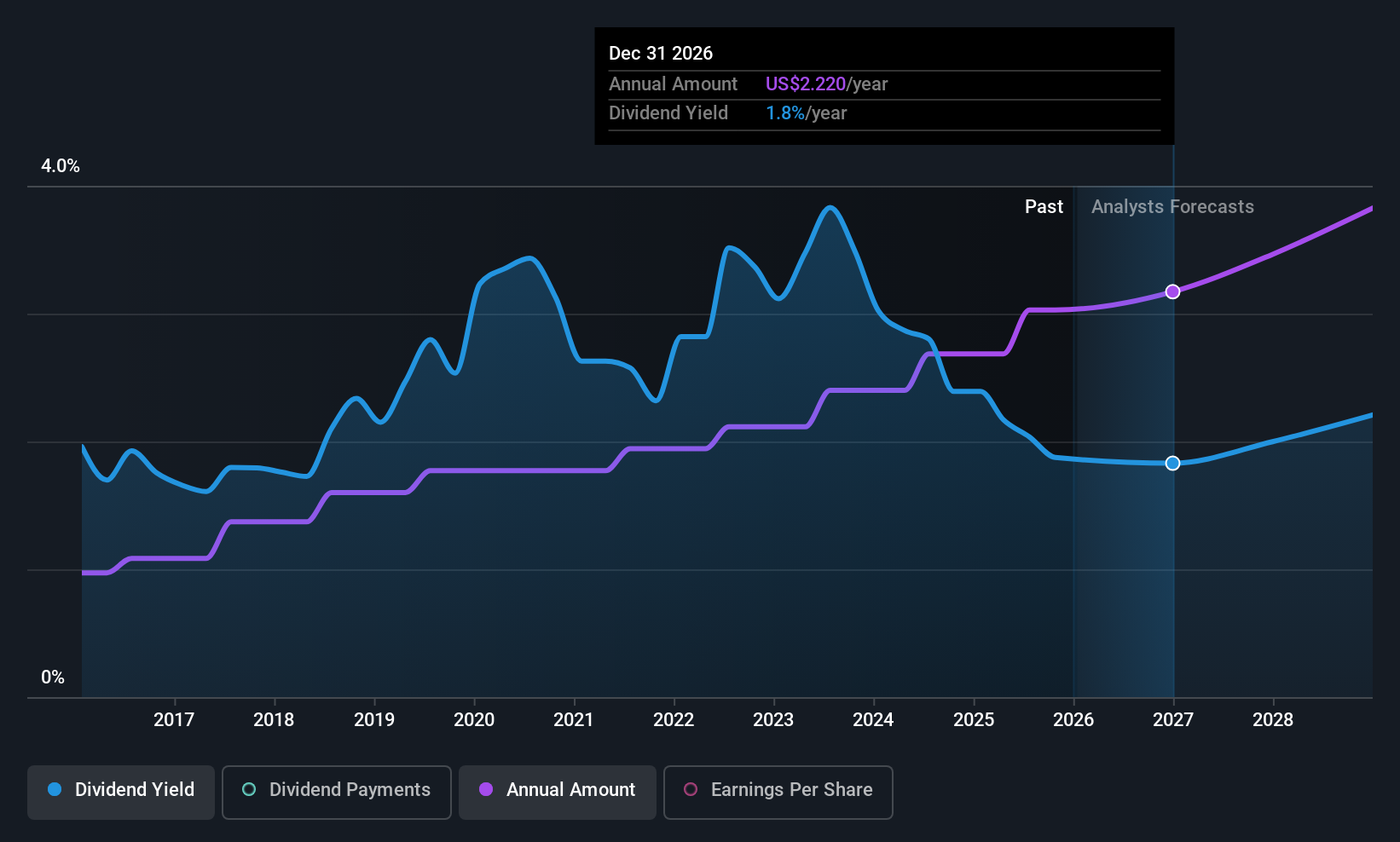Click the Past section label

(x=1044, y=207)
